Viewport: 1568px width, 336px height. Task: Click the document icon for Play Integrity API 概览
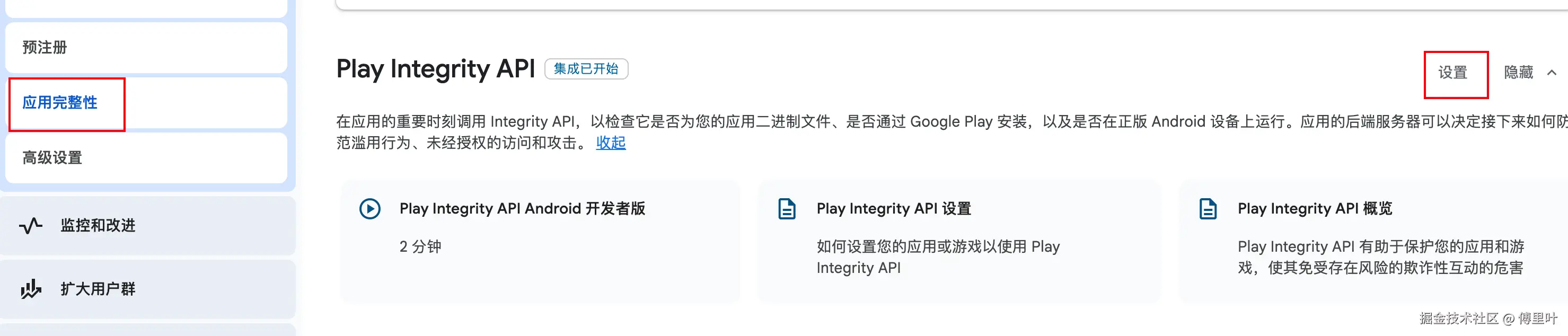tap(1208, 209)
